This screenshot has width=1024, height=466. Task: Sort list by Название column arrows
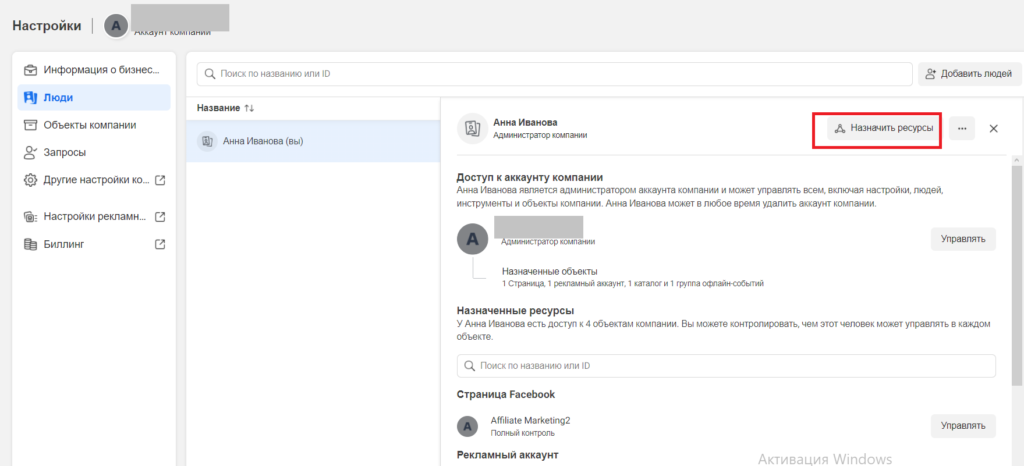pyautogui.click(x=249, y=108)
